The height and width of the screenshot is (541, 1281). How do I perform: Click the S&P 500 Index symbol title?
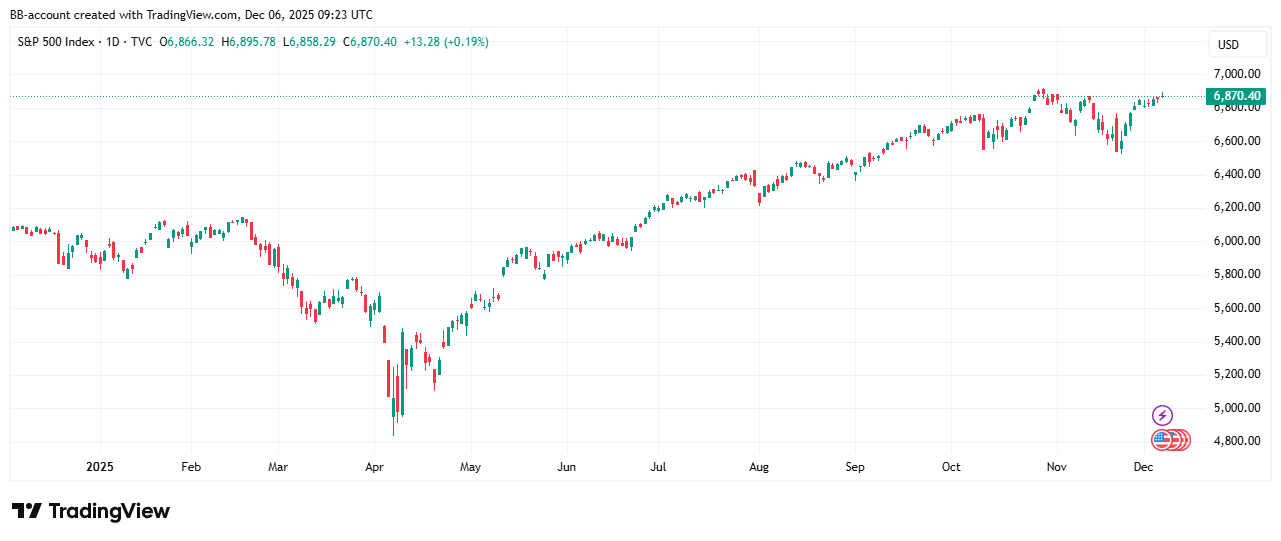pos(58,42)
